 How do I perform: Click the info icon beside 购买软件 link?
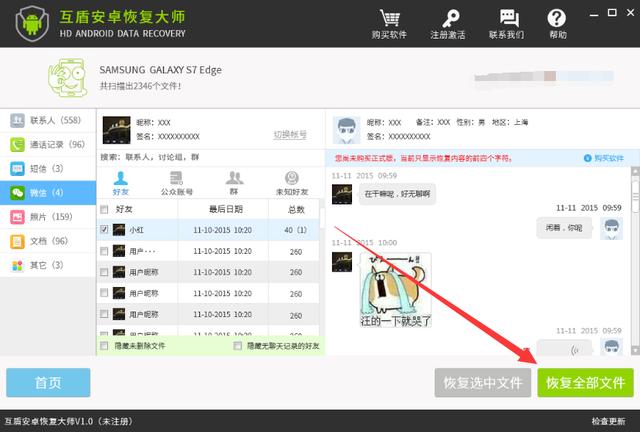[587, 158]
